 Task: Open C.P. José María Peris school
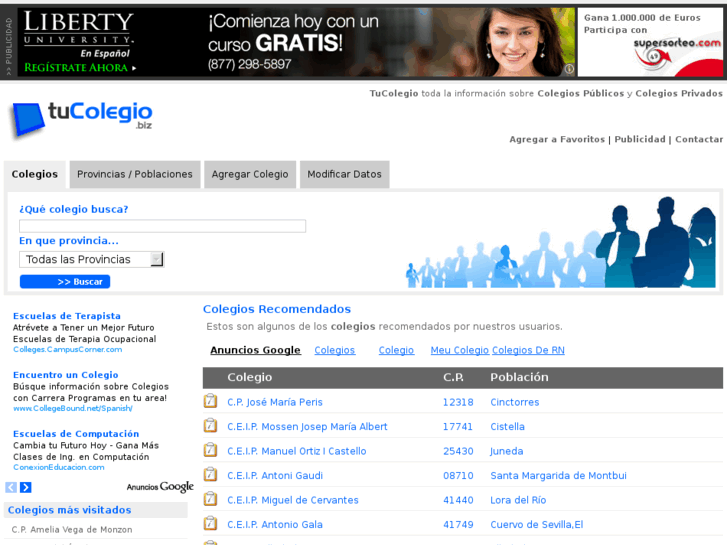tap(275, 402)
